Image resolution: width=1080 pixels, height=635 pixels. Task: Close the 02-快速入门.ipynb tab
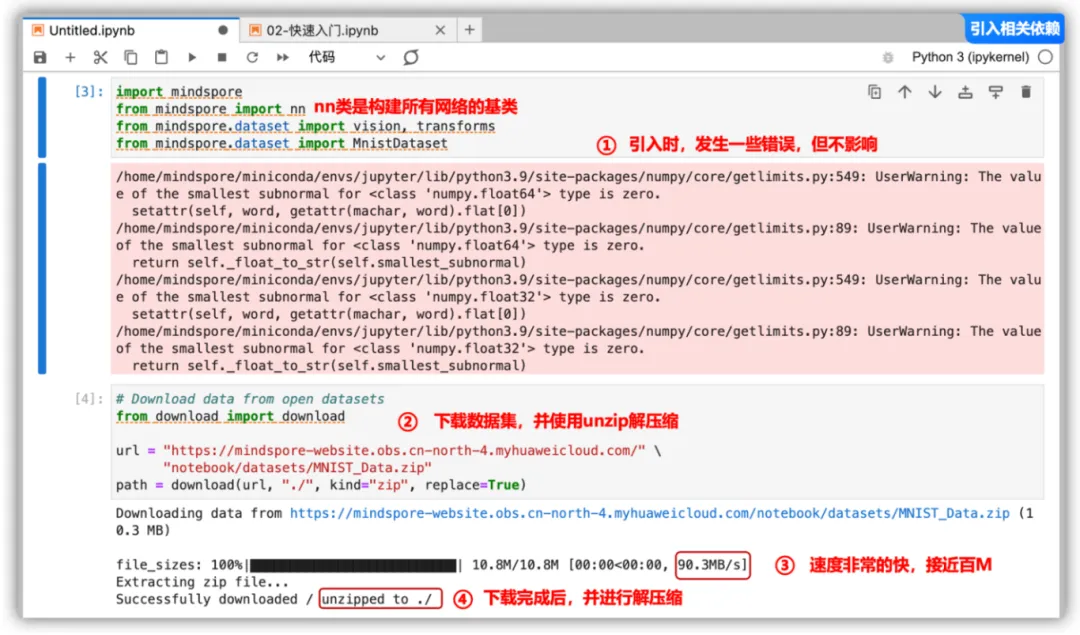coord(440,30)
